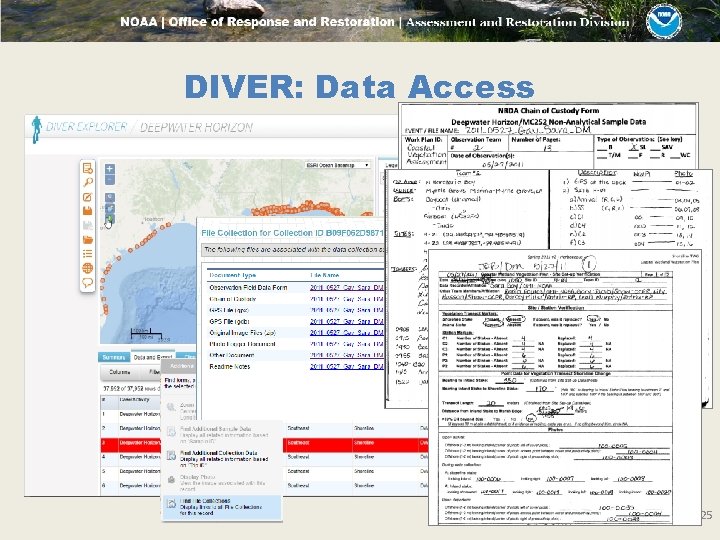Click the Find File Collections icon
The width and height of the screenshot is (720, 540).
171,504
